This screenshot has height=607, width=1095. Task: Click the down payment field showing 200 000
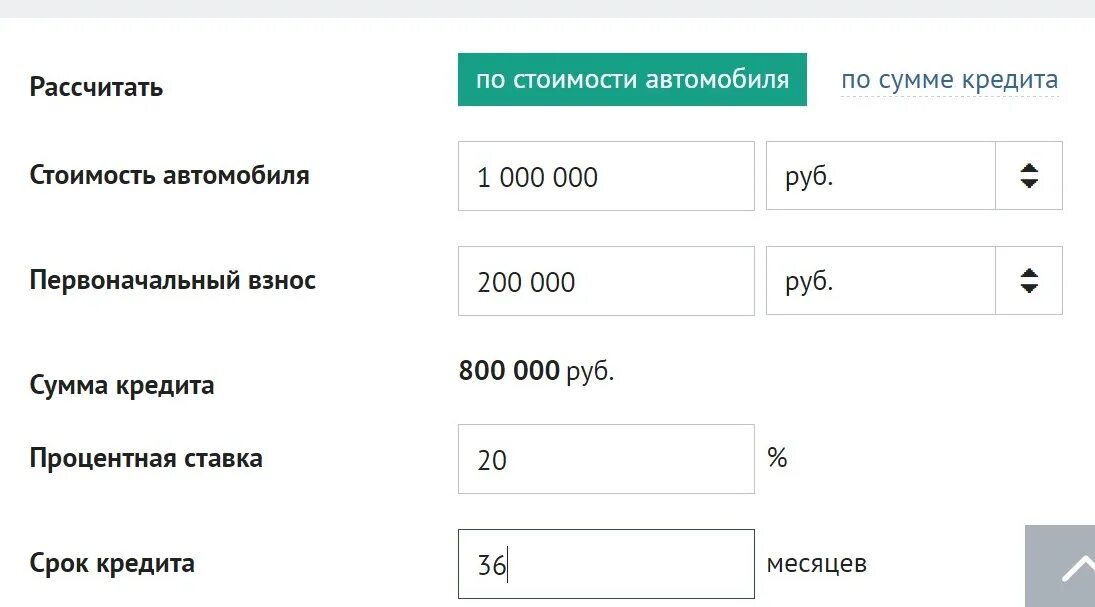[606, 281]
